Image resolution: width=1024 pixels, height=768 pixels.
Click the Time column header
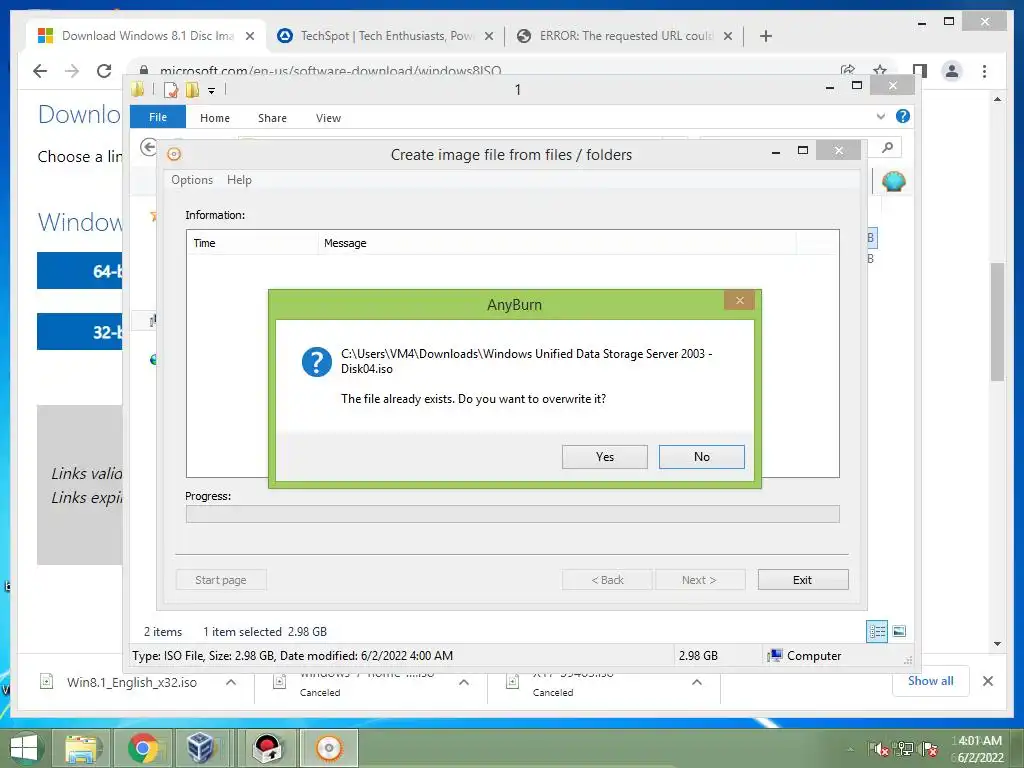pyautogui.click(x=252, y=243)
